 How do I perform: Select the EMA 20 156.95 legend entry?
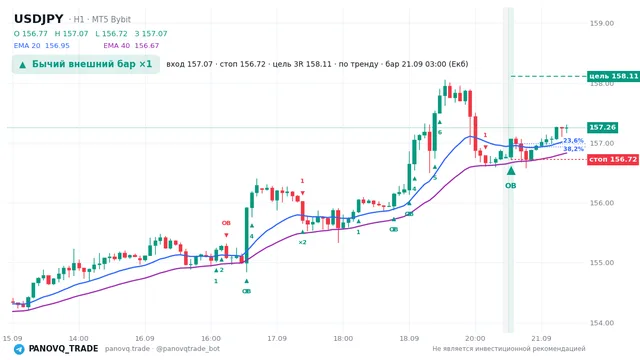pos(42,46)
